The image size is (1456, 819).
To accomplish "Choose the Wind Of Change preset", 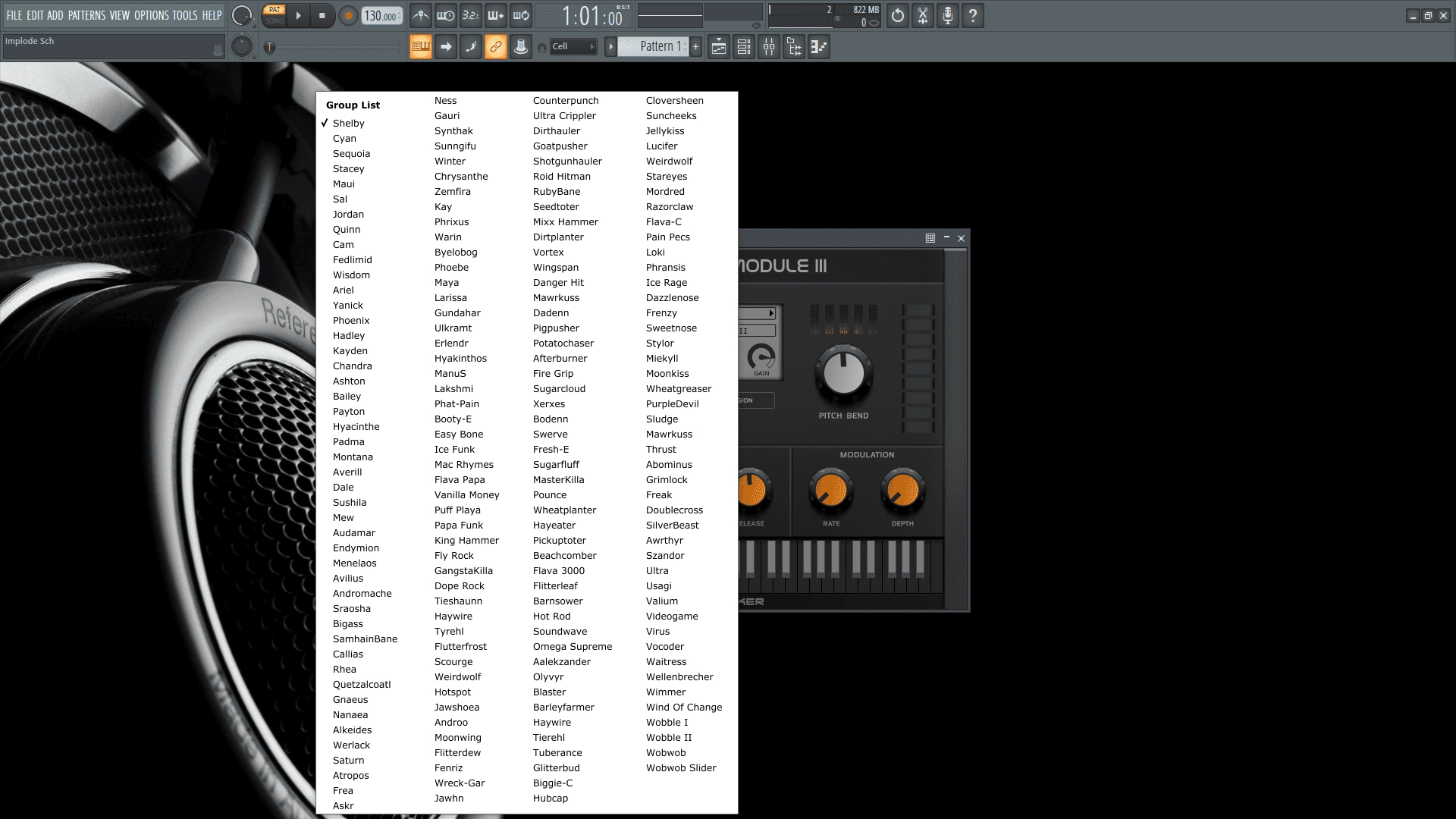I will (683, 708).
